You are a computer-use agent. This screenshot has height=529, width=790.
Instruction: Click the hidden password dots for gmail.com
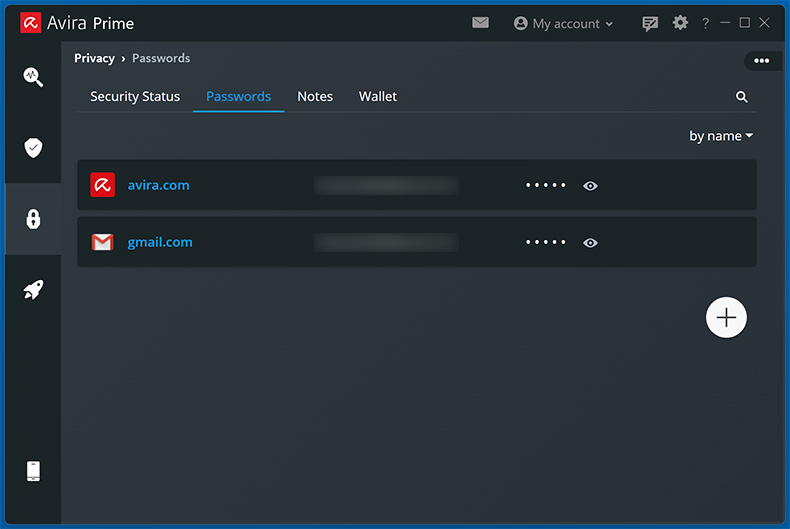(x=546, y=242)
